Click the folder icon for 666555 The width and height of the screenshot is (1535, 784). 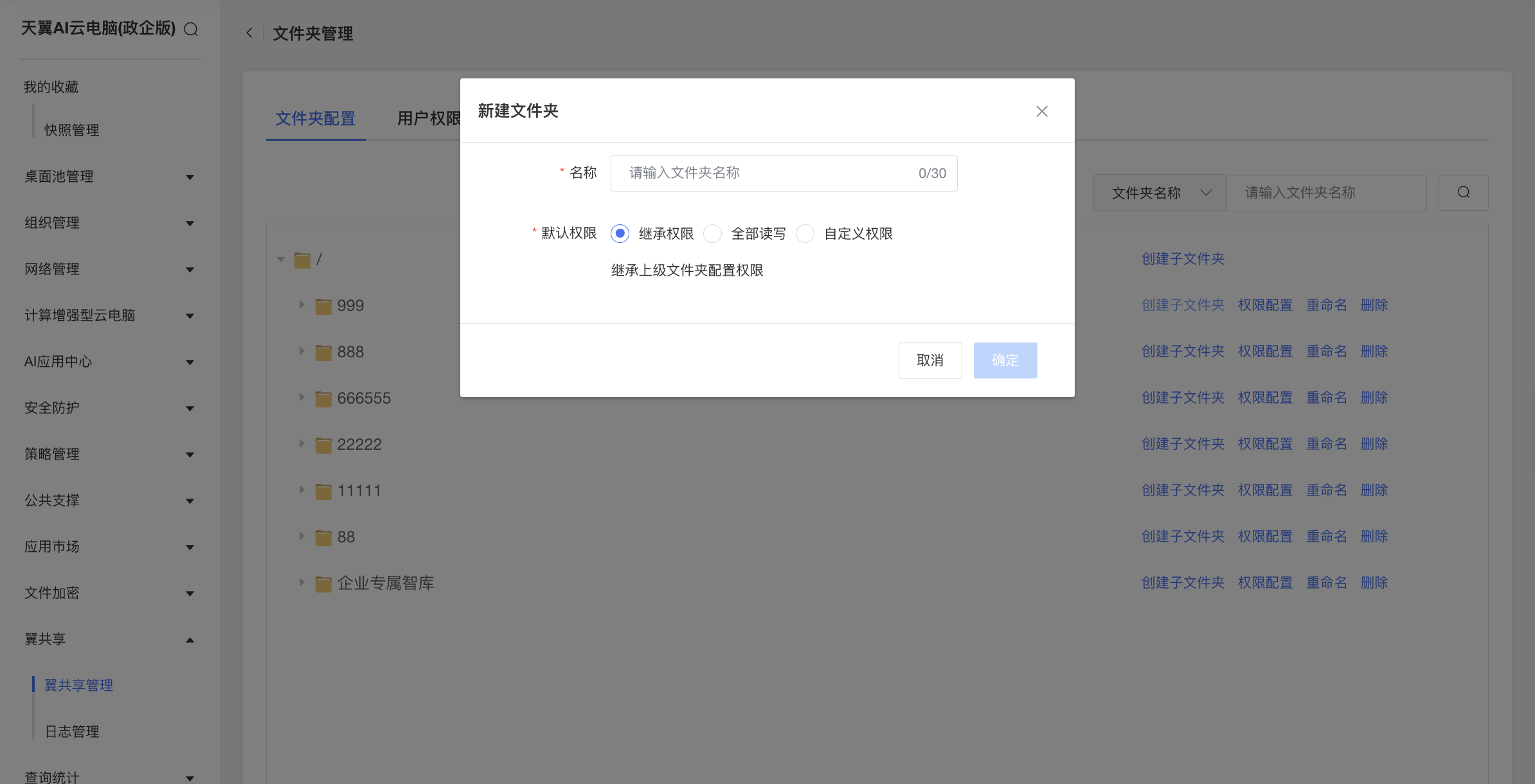click(323, 399)
